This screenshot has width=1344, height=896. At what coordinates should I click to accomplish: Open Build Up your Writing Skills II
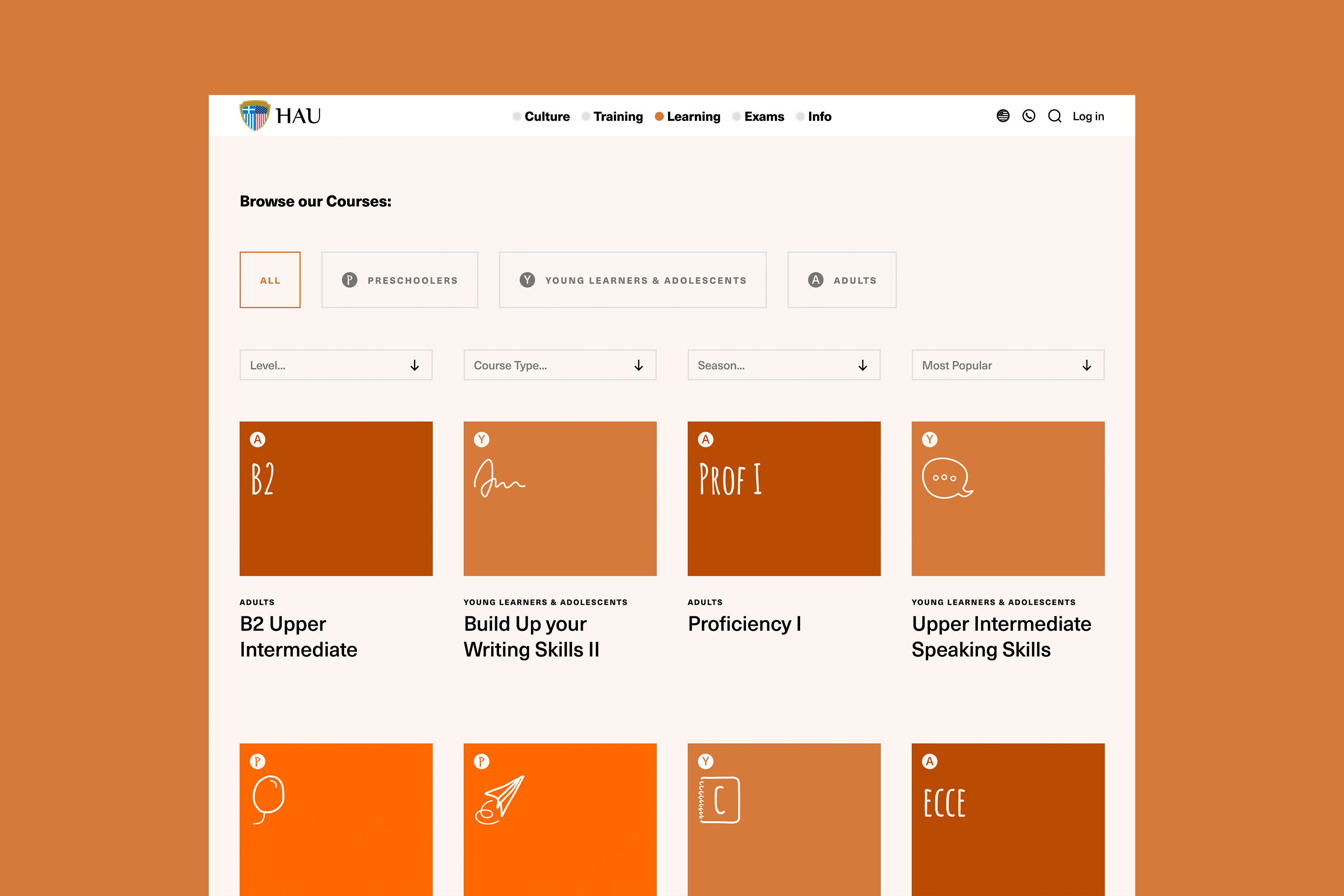pyautogui.click(x=531, y=637)
